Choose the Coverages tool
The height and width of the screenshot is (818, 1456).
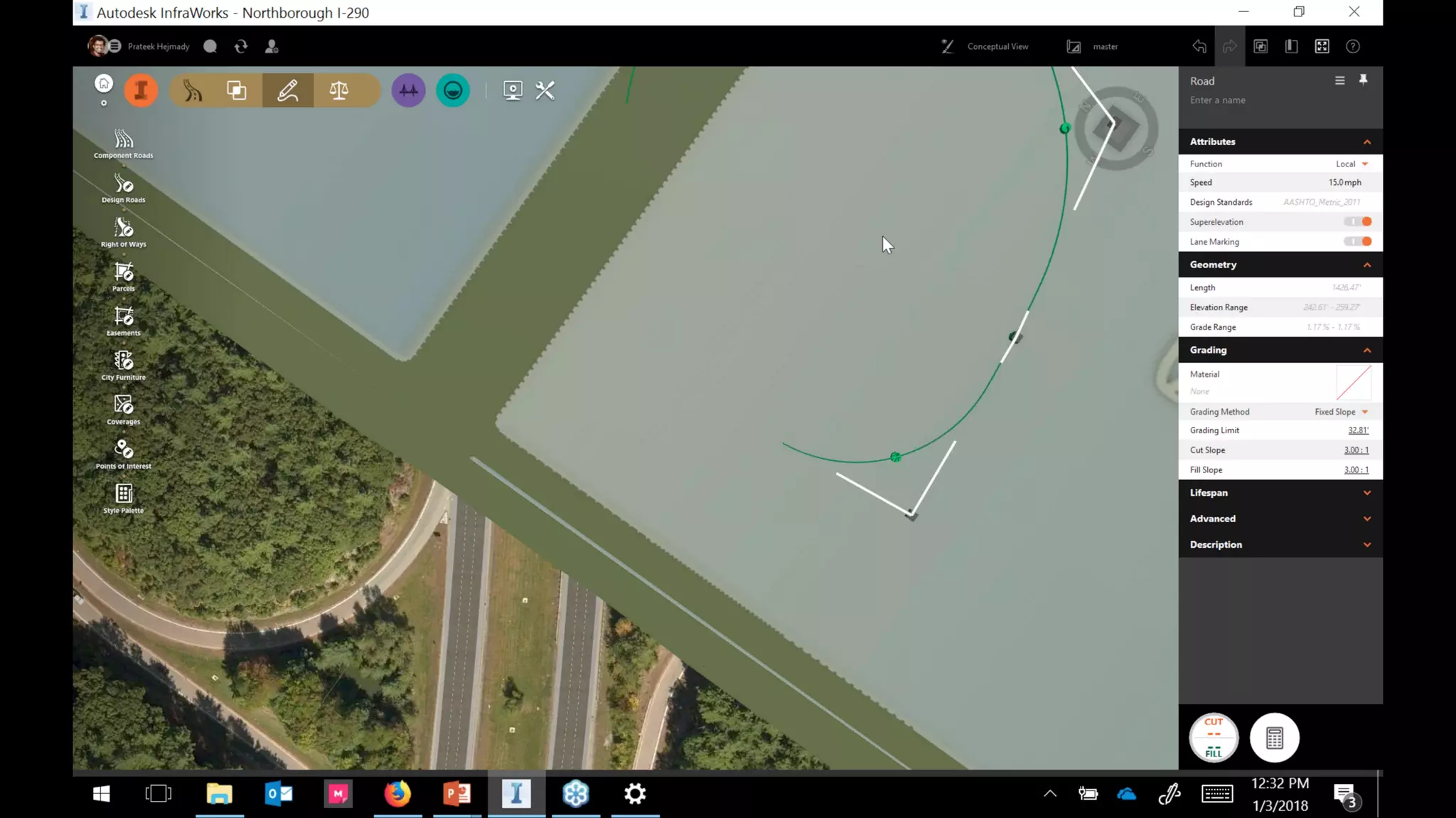124,410
